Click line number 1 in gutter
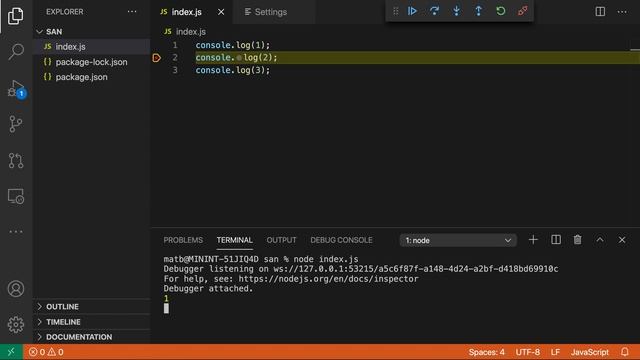This screenshot has height=360, width=640. point(175,45)
